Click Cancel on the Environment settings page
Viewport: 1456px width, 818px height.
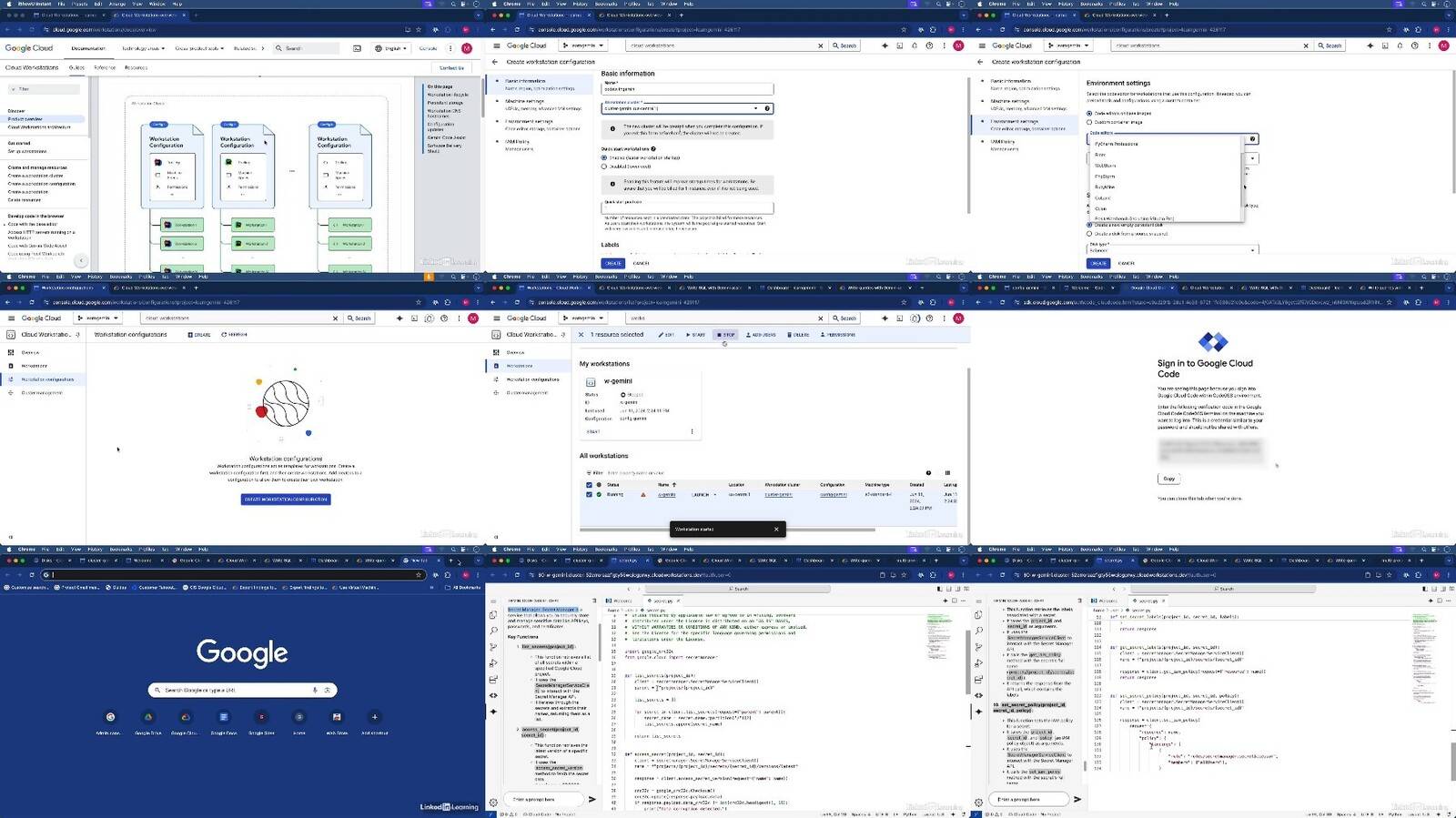1126,263
